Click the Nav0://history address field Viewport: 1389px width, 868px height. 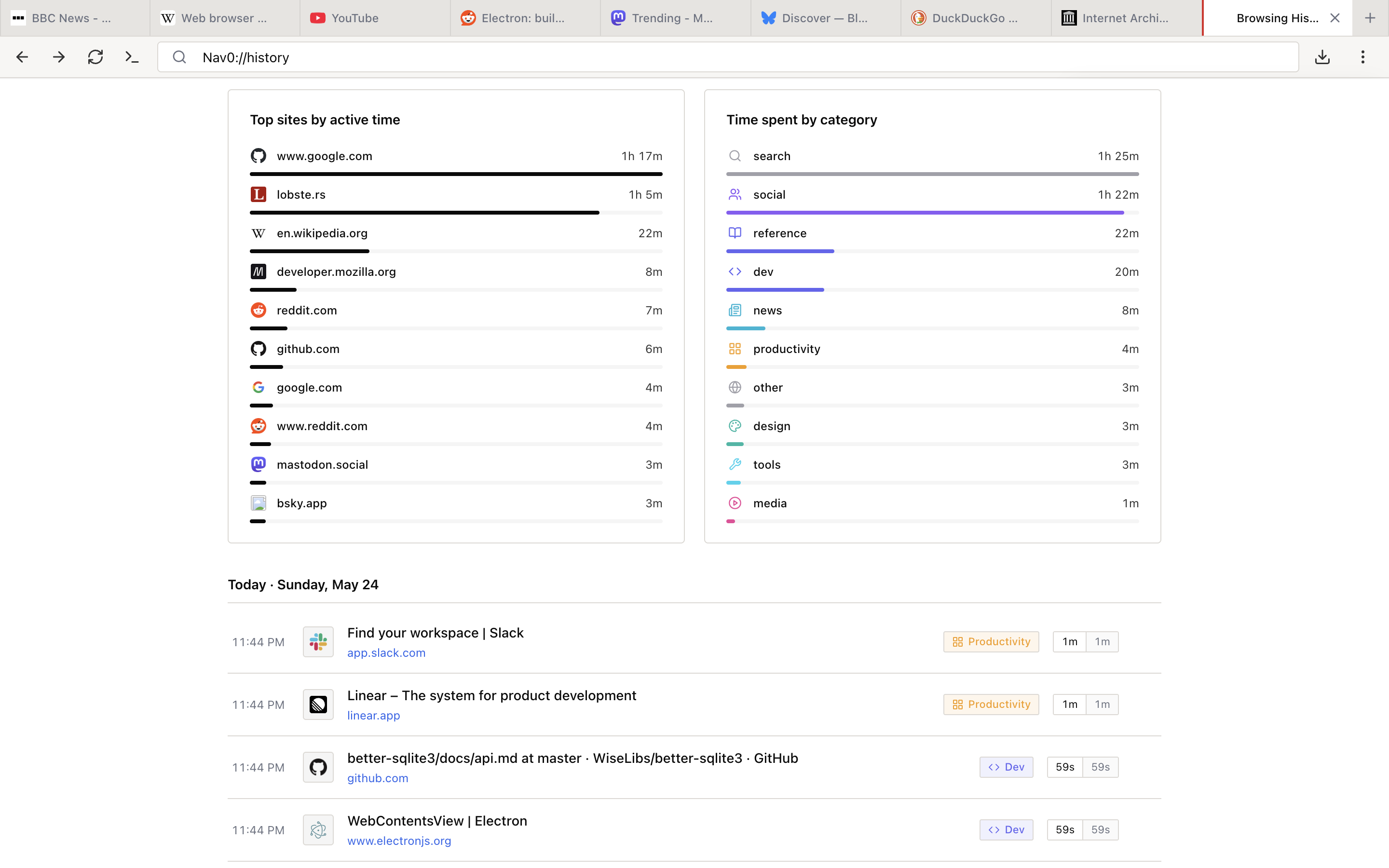[x=728, y=57]
